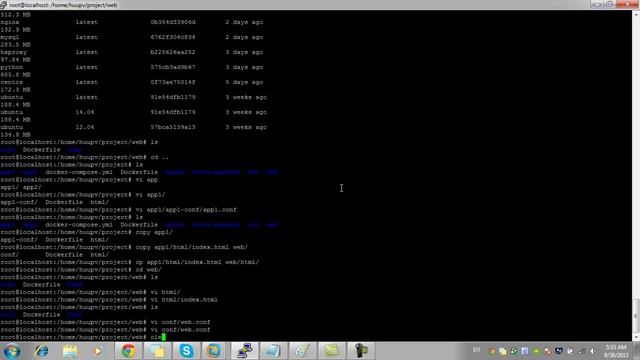Open PuTTY system menu icon in title bar
The width and height of the screenshot is (640, 360).
tap(4, 5)
